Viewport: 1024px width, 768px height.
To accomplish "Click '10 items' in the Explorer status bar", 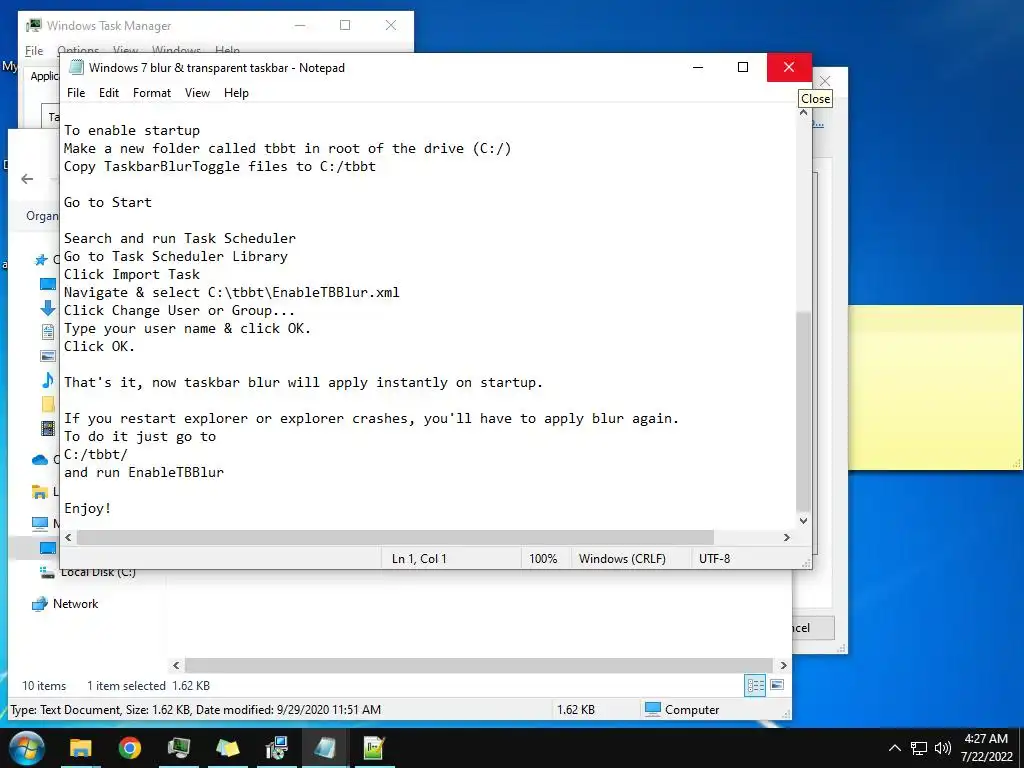I will coord(44,686).
